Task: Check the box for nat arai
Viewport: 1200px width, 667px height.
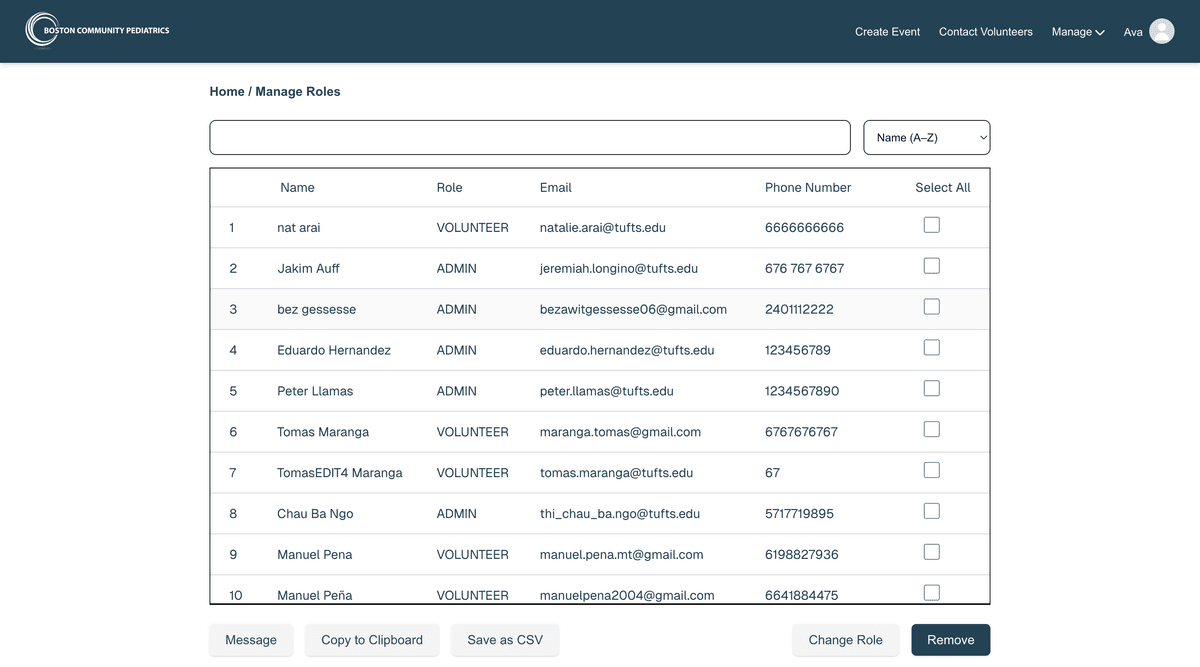Action: [x=931, y=225]
